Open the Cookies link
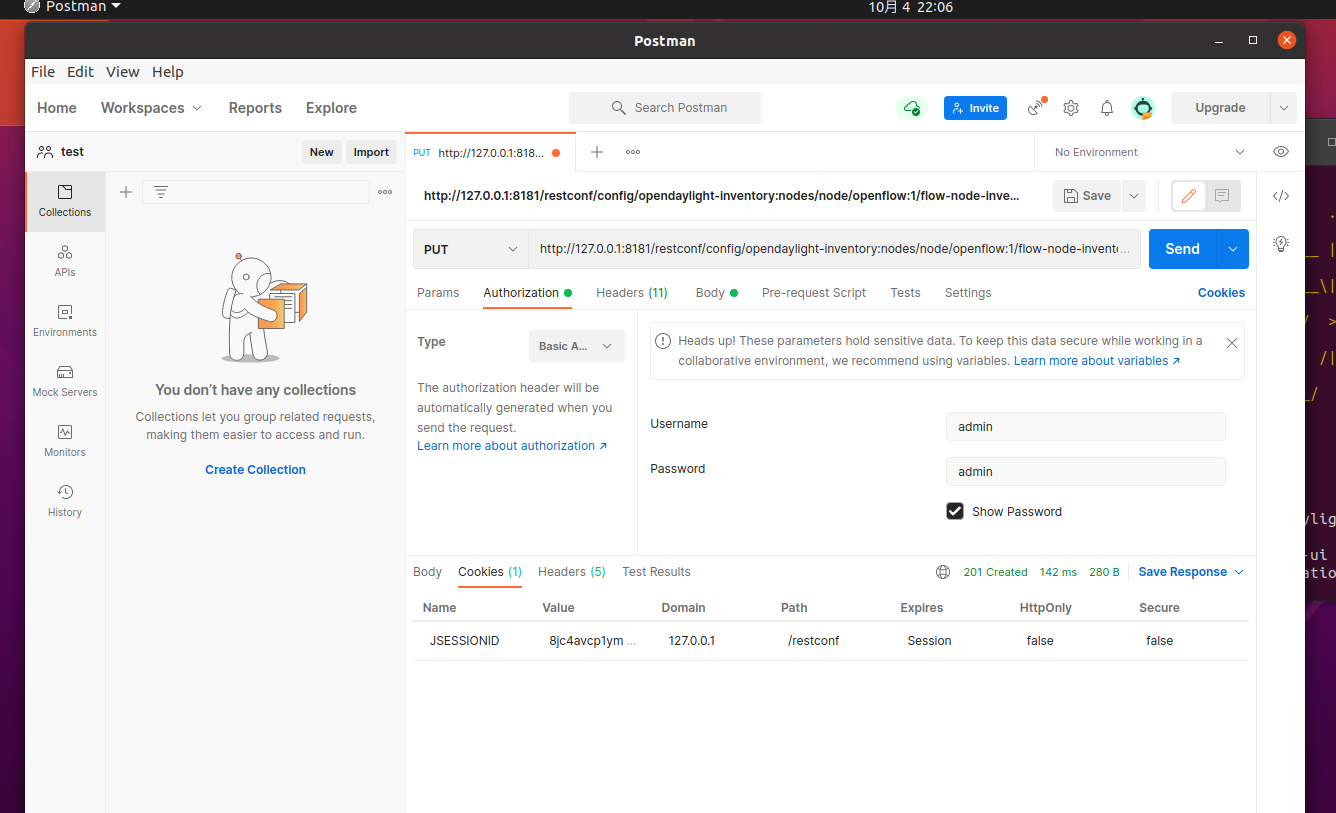The width and height of the screenshot is (1336, 813). [1221, 293]
